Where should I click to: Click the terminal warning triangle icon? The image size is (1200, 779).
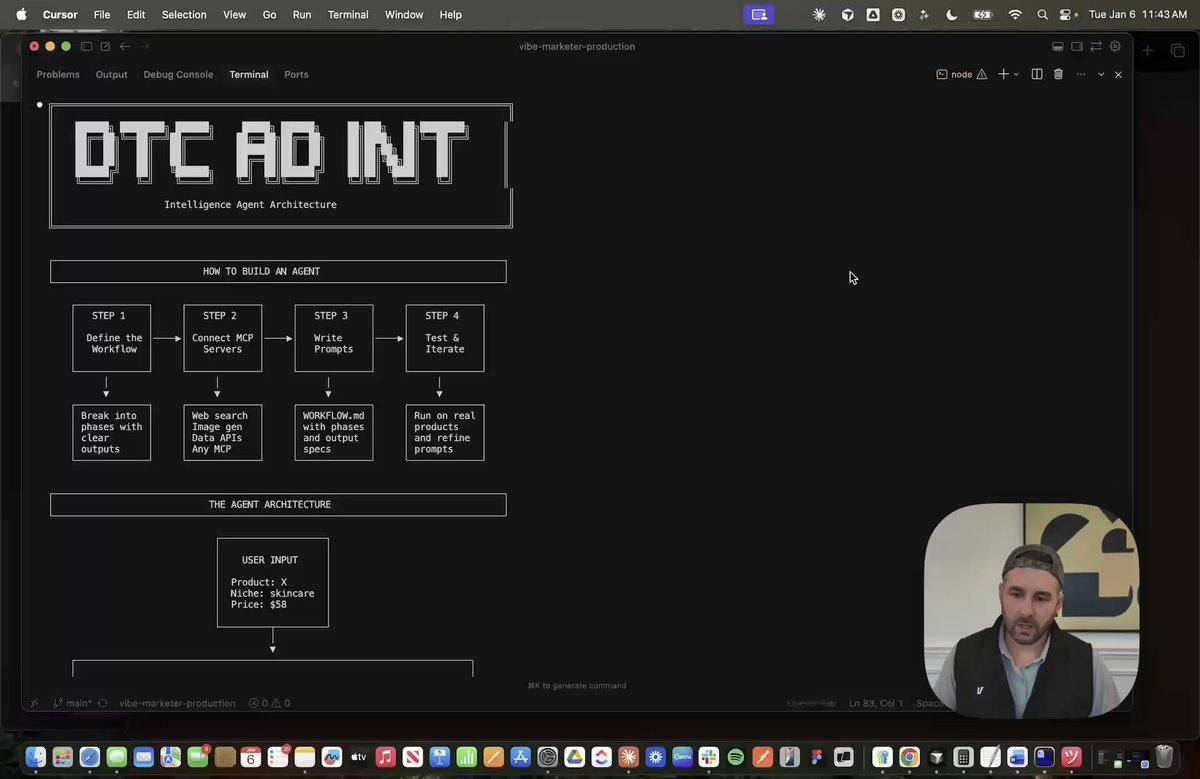pyautogui.click(x=982, y=75)
